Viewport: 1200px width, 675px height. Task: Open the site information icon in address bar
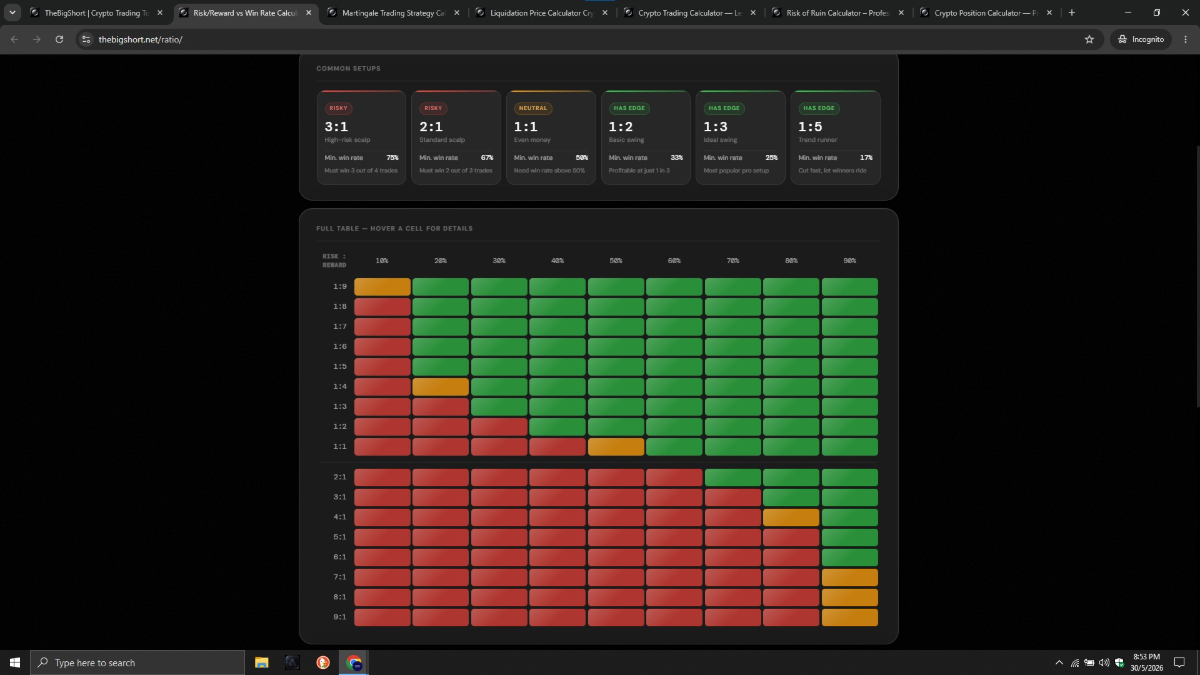pyautogui.click(x=86, y=39)
